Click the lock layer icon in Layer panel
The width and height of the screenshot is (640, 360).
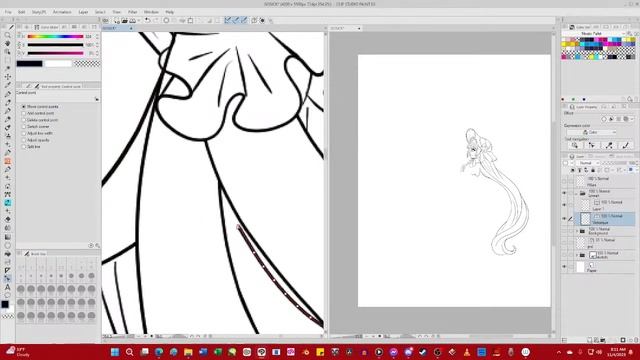pyautogui.click(x=593, y=170)
